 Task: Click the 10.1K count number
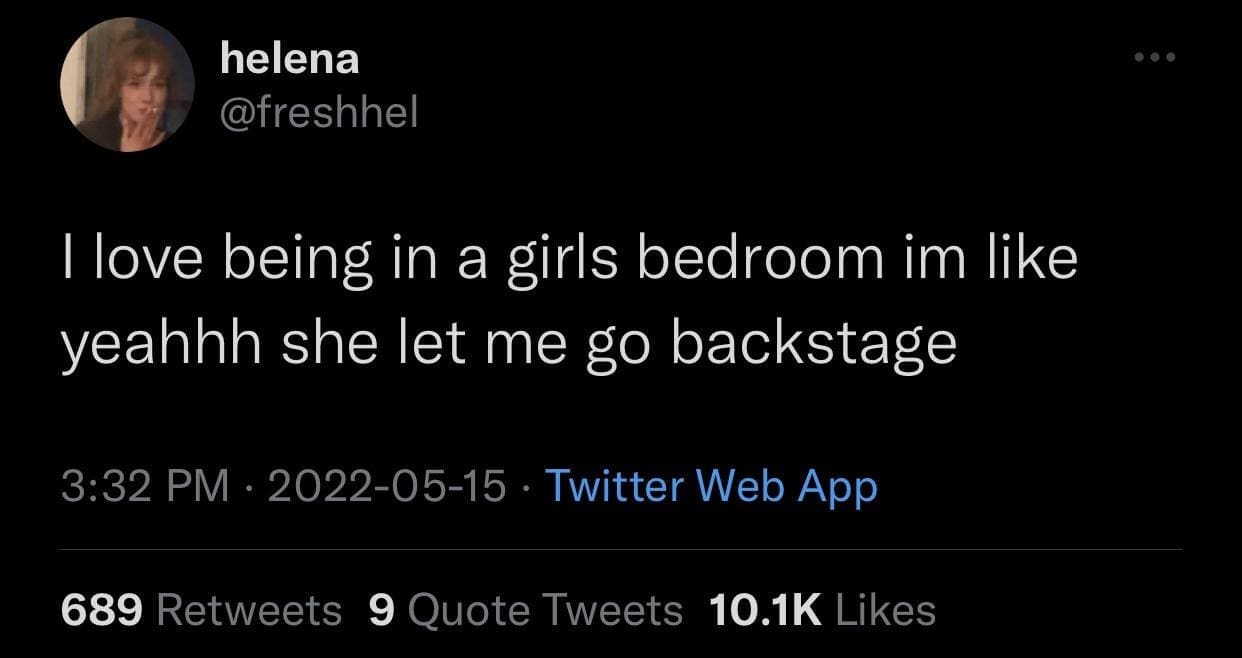click(x=764, y=609)
